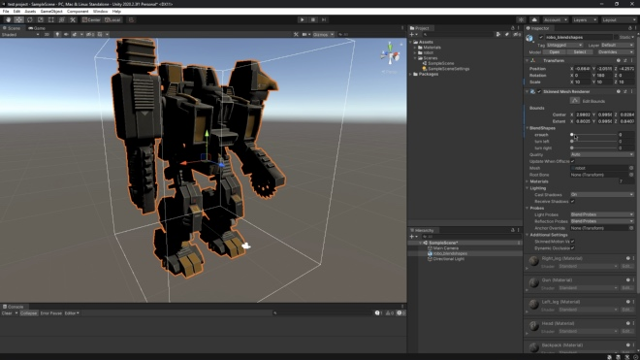
Task: Open the Gizmos dropdown
Action: tap(323, 35)
